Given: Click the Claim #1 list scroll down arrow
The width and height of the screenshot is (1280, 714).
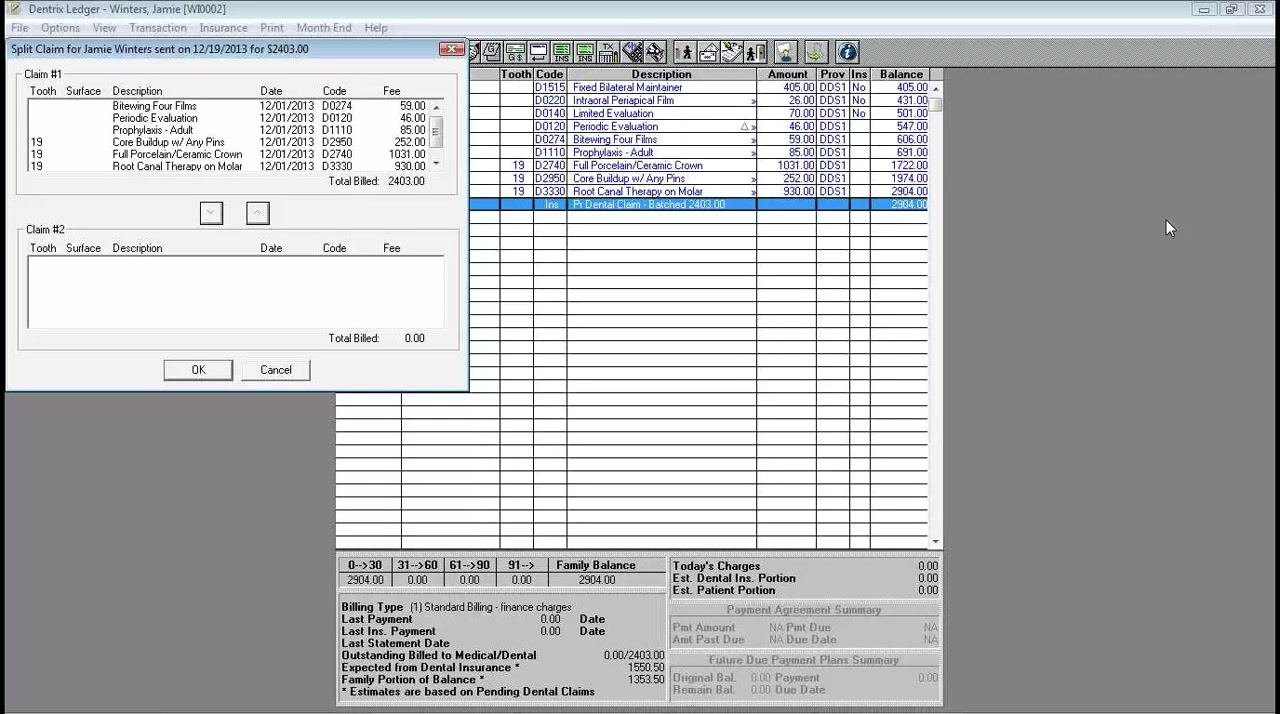Looking at the screenshot, I should click(x=437, y=163).
